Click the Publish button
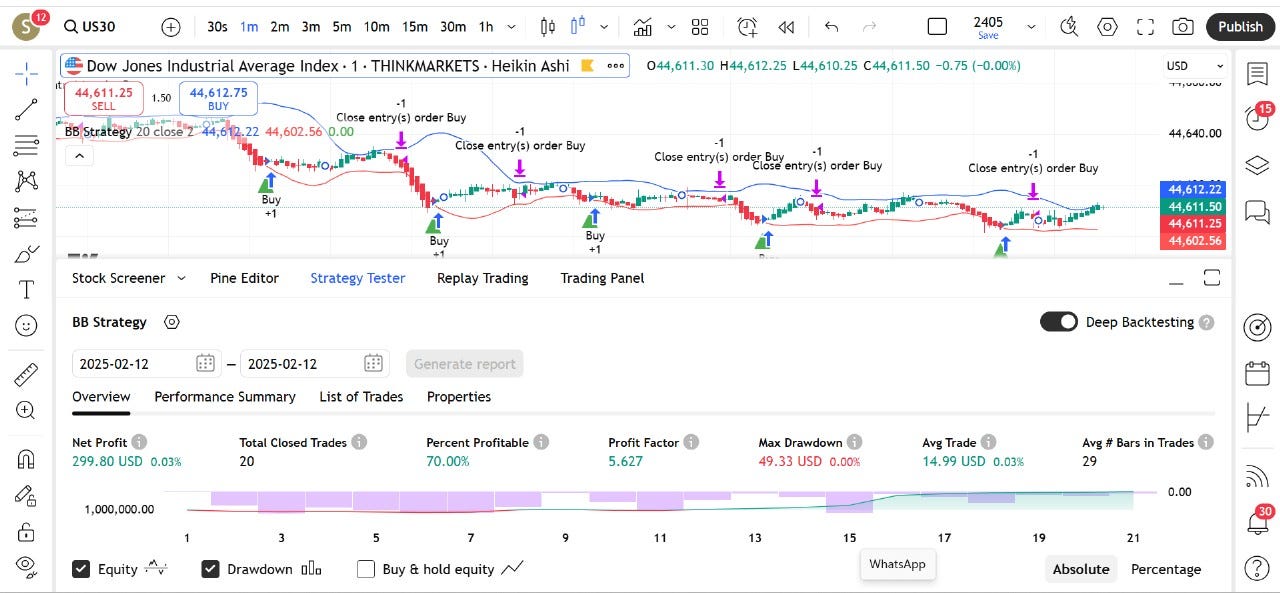 1240,27
